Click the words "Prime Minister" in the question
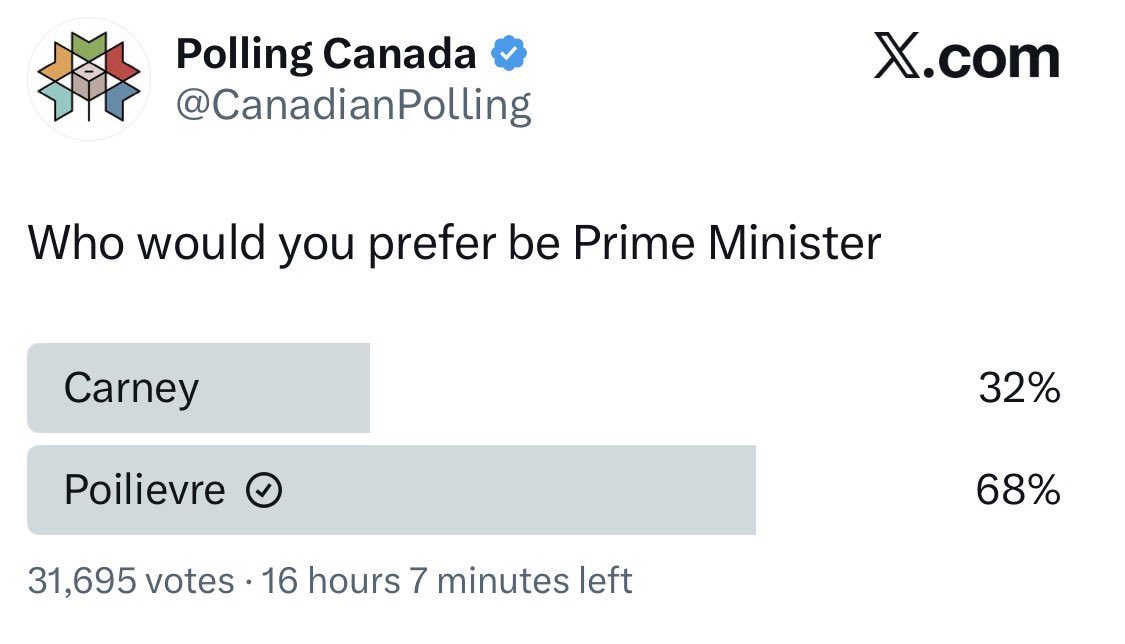Image resolution: width=1125 pixels, height=644 pixels. click(x=727, y=243)
